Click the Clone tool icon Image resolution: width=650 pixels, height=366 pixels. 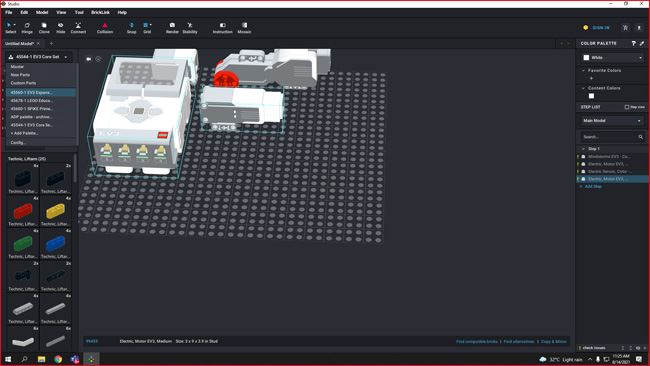tap(44, 28)
